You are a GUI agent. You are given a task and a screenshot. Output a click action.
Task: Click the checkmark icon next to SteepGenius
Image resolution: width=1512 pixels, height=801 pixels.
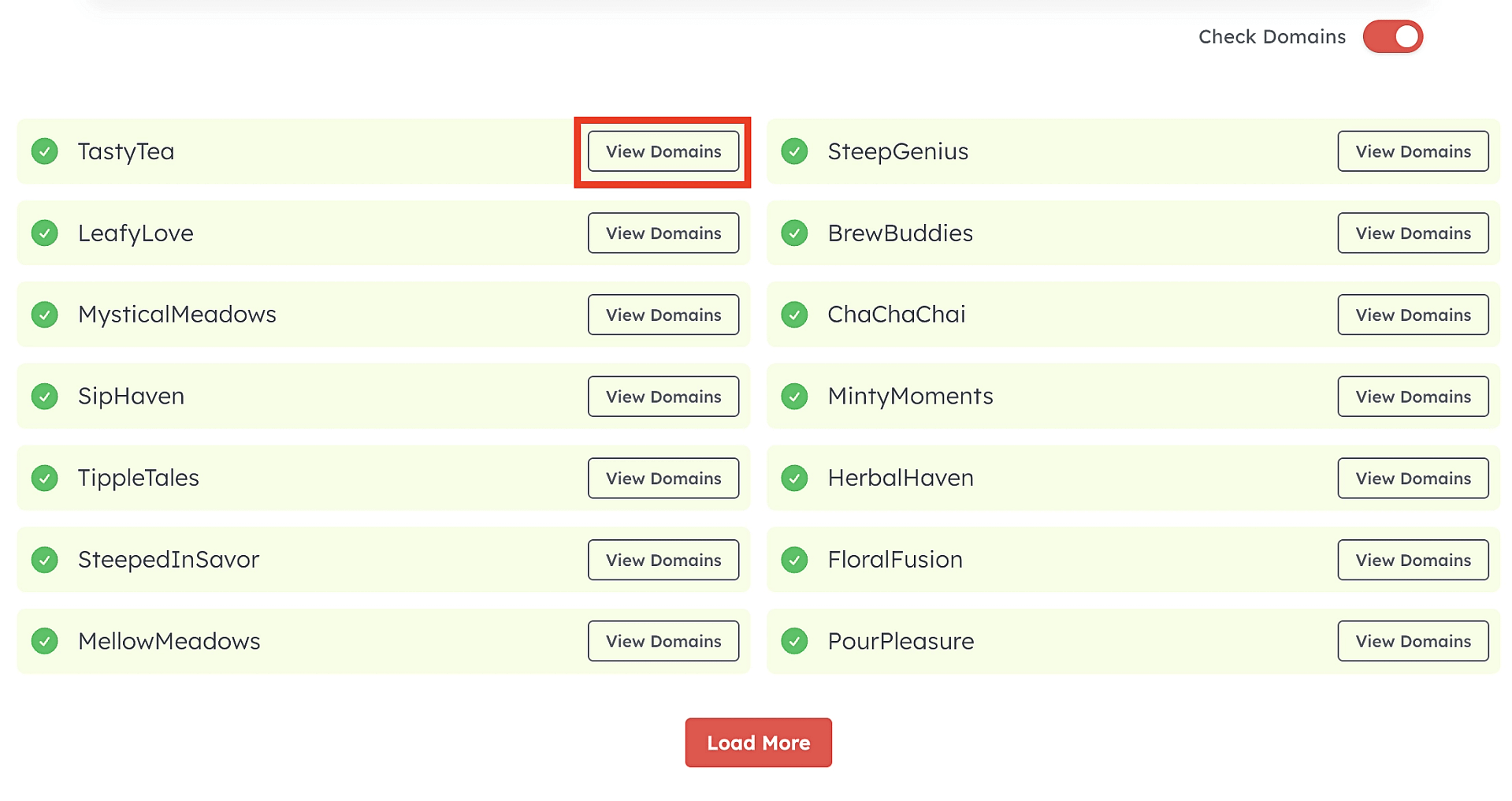tap(794, 151)
